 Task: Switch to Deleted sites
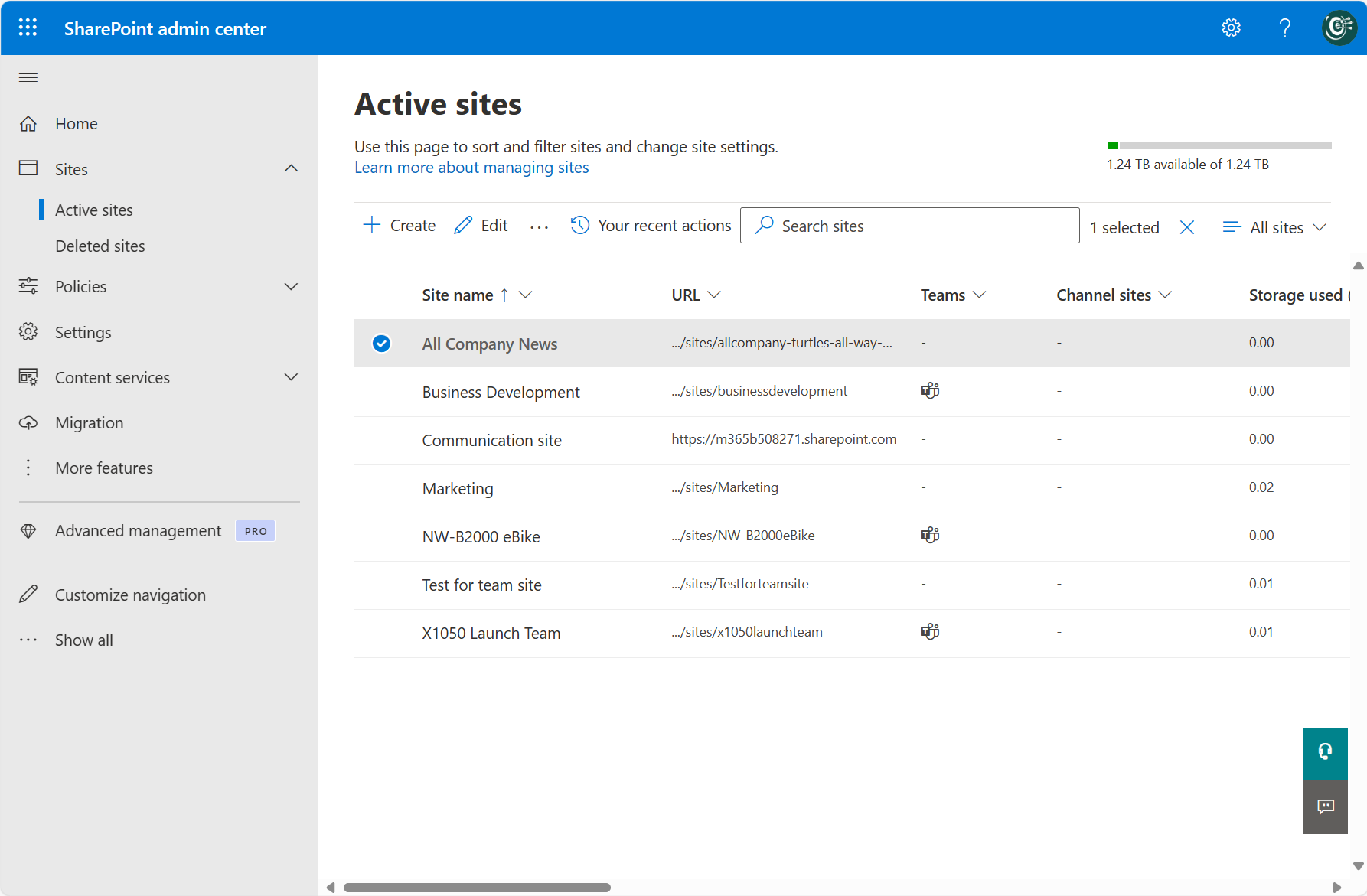(x=100, y=246)
